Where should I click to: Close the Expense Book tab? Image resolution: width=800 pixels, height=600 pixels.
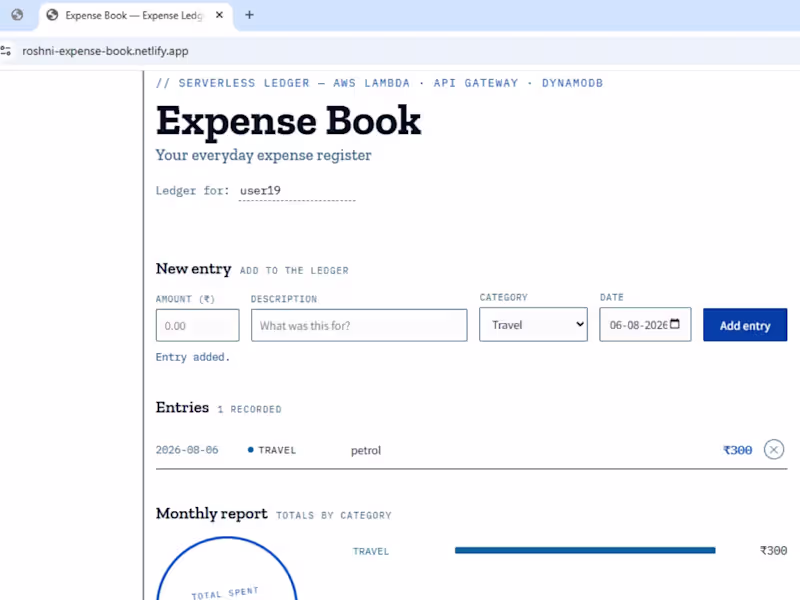pyautogui.click(x=219, y=15)
